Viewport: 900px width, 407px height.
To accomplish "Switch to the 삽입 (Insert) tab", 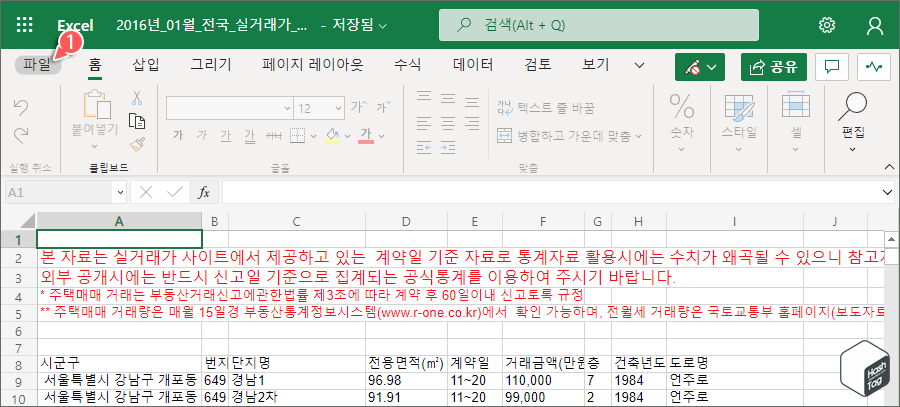I will coord(146,65).
